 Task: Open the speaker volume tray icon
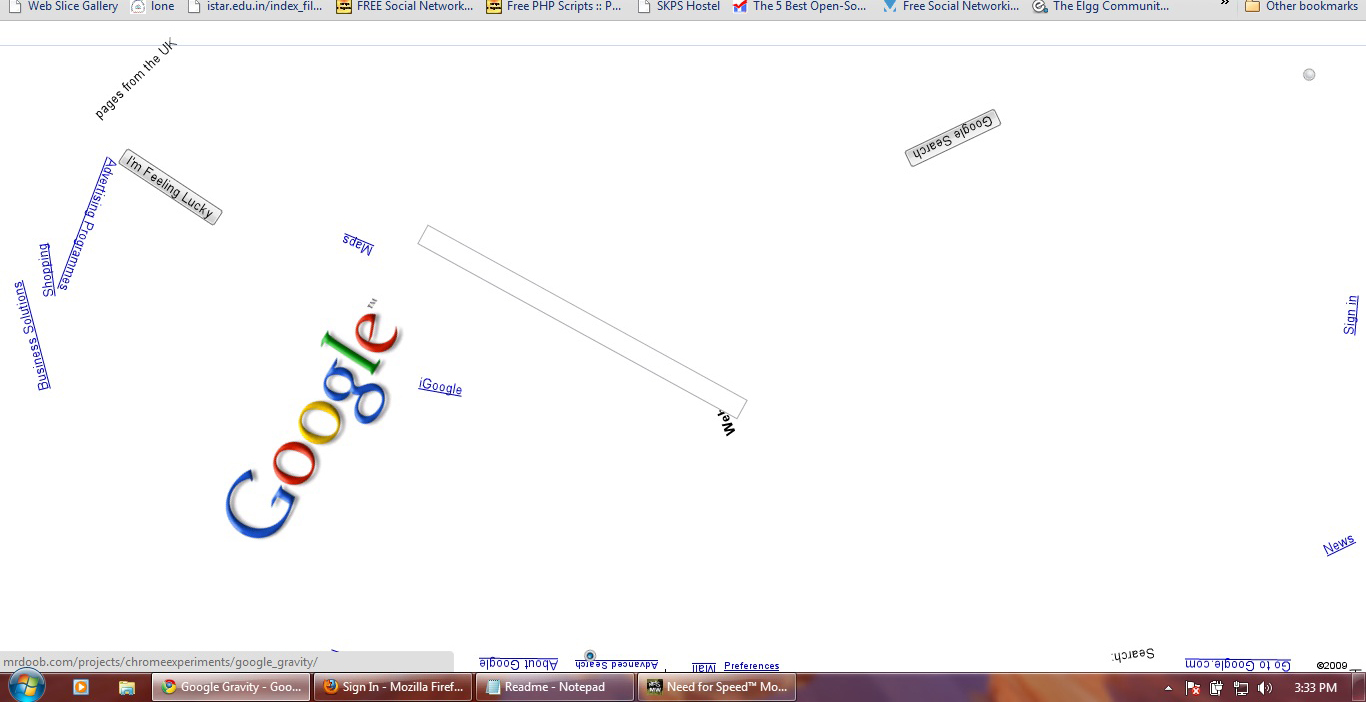coord(1265,688)
